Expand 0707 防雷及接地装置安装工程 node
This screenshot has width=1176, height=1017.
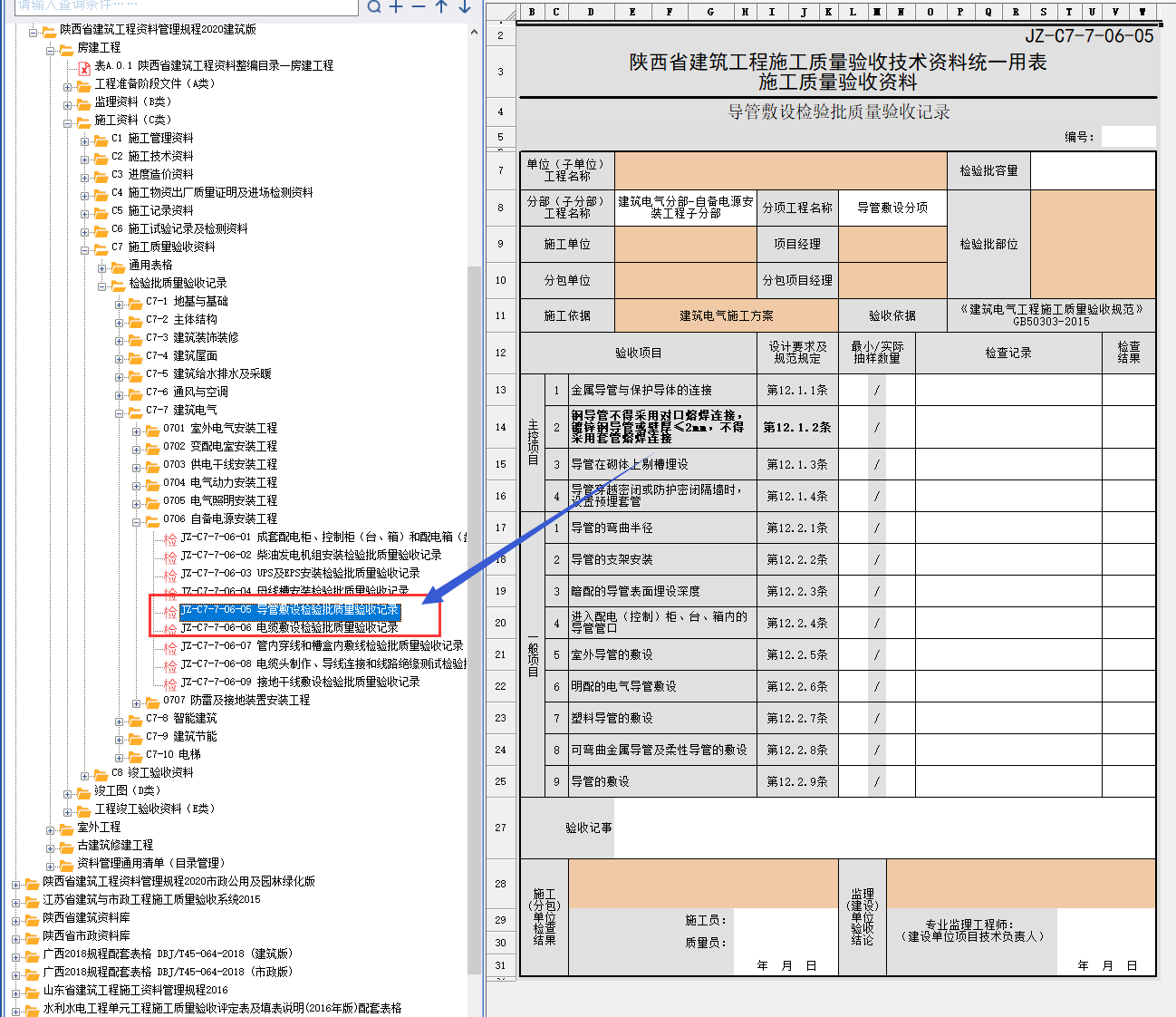click(x=137, y=703)
